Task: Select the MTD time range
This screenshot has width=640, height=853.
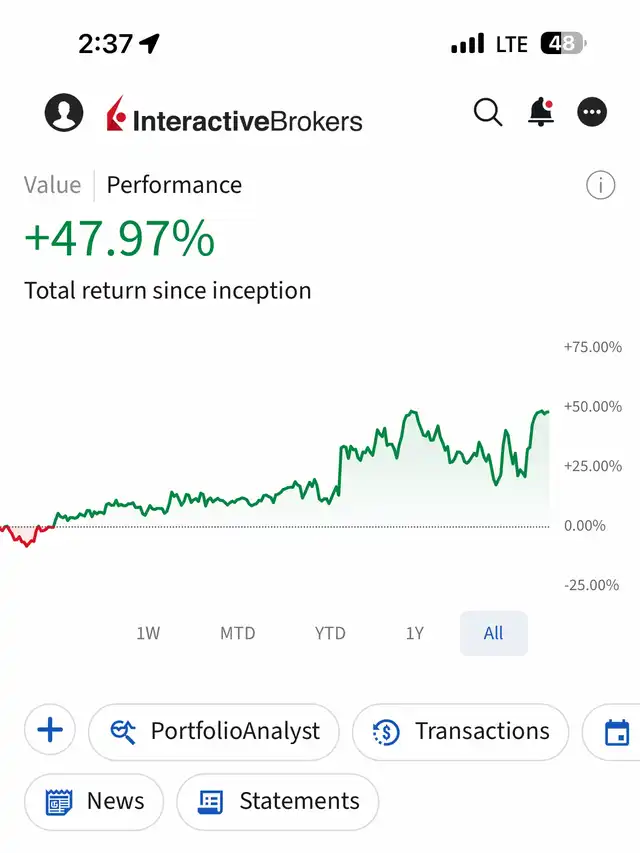Action: point(238,633)
